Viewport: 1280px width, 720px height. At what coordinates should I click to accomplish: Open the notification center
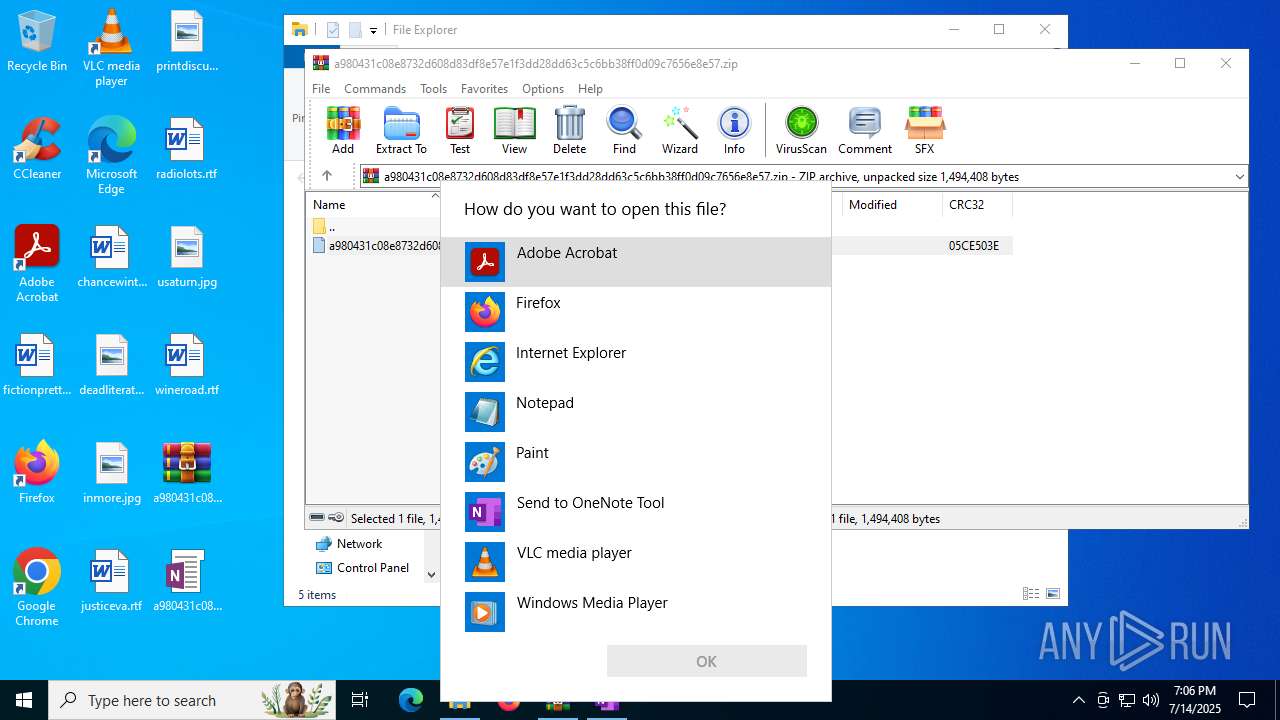pyautogui.click(x=1247, y=700)
